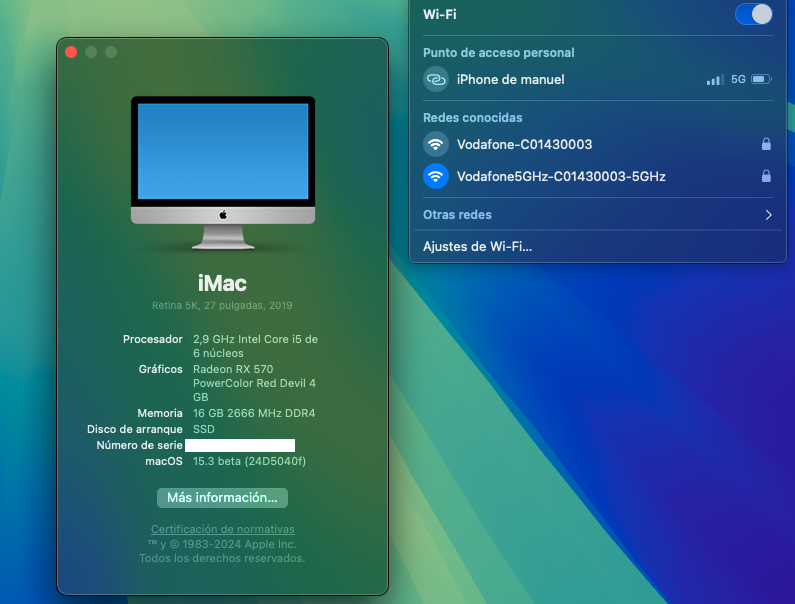Click the Retina 5K, 27 pulgadas, 2019 text

tap(222, 305)
